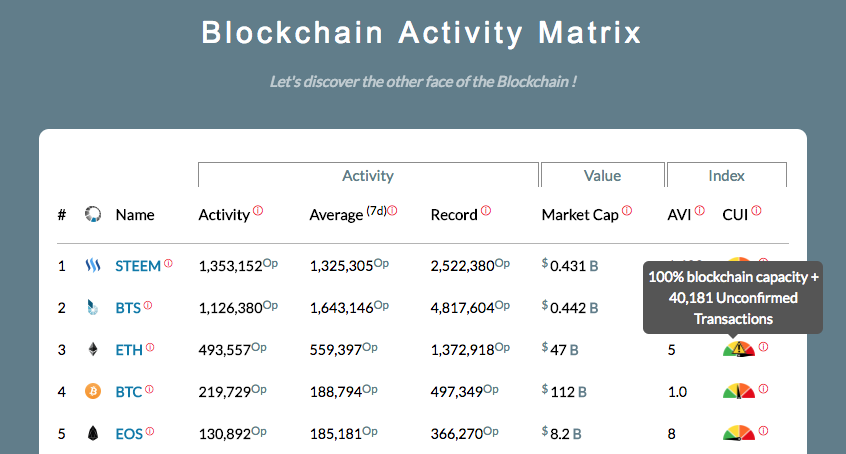The image size is (846, 454).
Task: Click the EOS coin logo icon
Action: (93, 433)
